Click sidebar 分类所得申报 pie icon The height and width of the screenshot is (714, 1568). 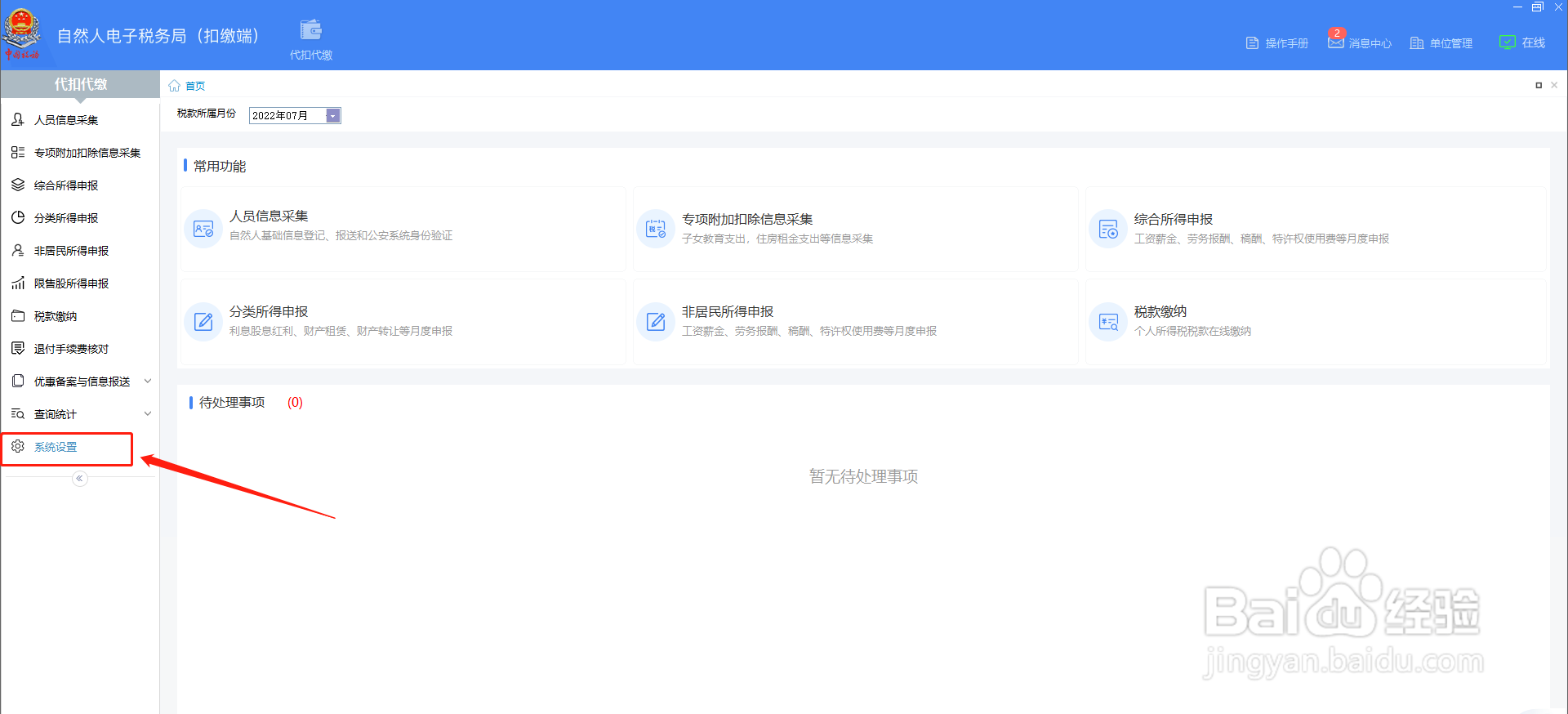[x=18, y=218]
